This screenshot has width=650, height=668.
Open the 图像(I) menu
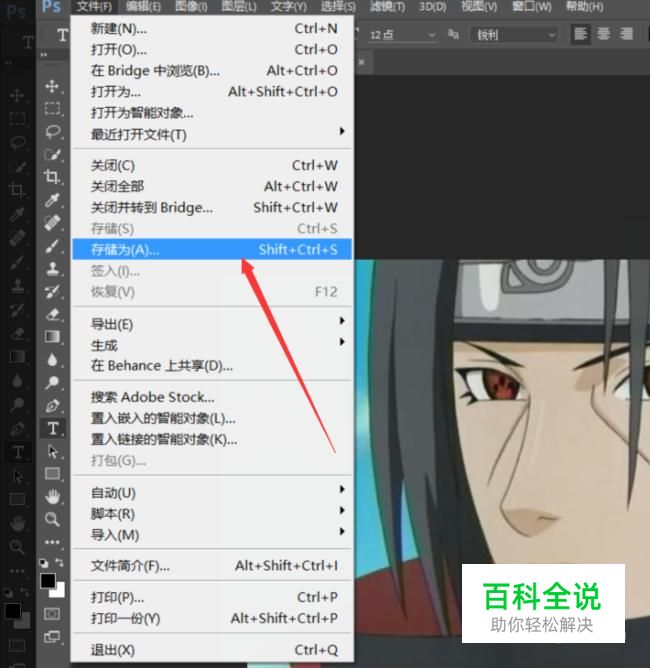[x=191, y=7]
